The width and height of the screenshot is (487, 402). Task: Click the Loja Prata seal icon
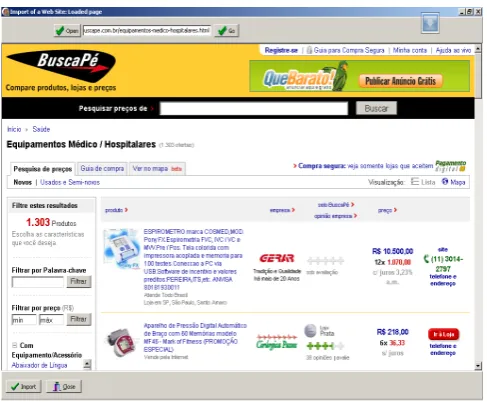[310, 331]
